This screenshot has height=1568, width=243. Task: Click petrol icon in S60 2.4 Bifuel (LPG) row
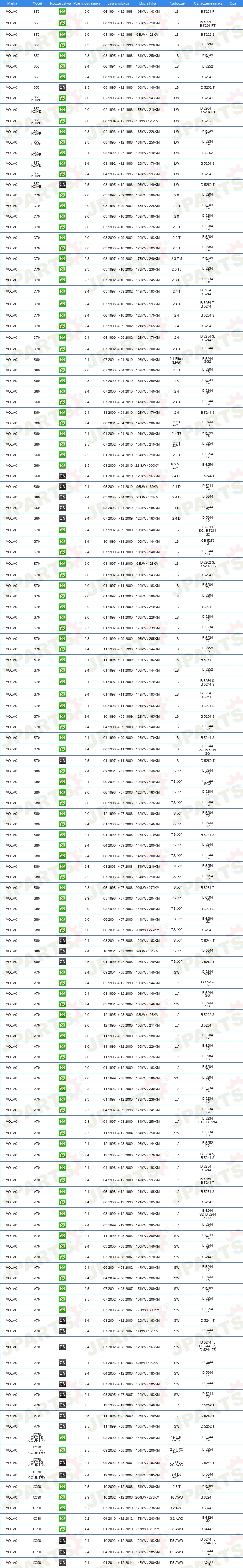click(x=62, y=360)
